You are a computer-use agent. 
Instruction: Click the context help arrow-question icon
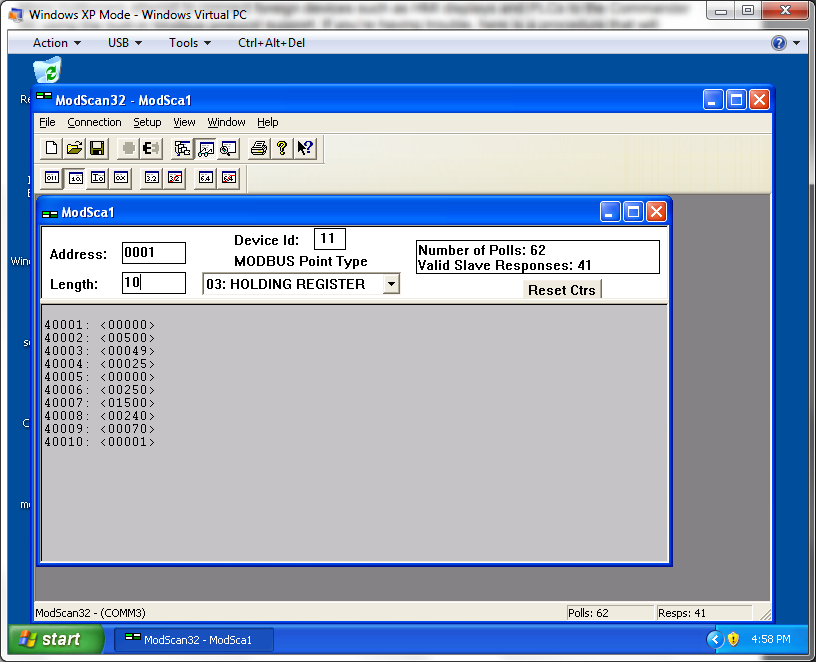pos(305,148)
